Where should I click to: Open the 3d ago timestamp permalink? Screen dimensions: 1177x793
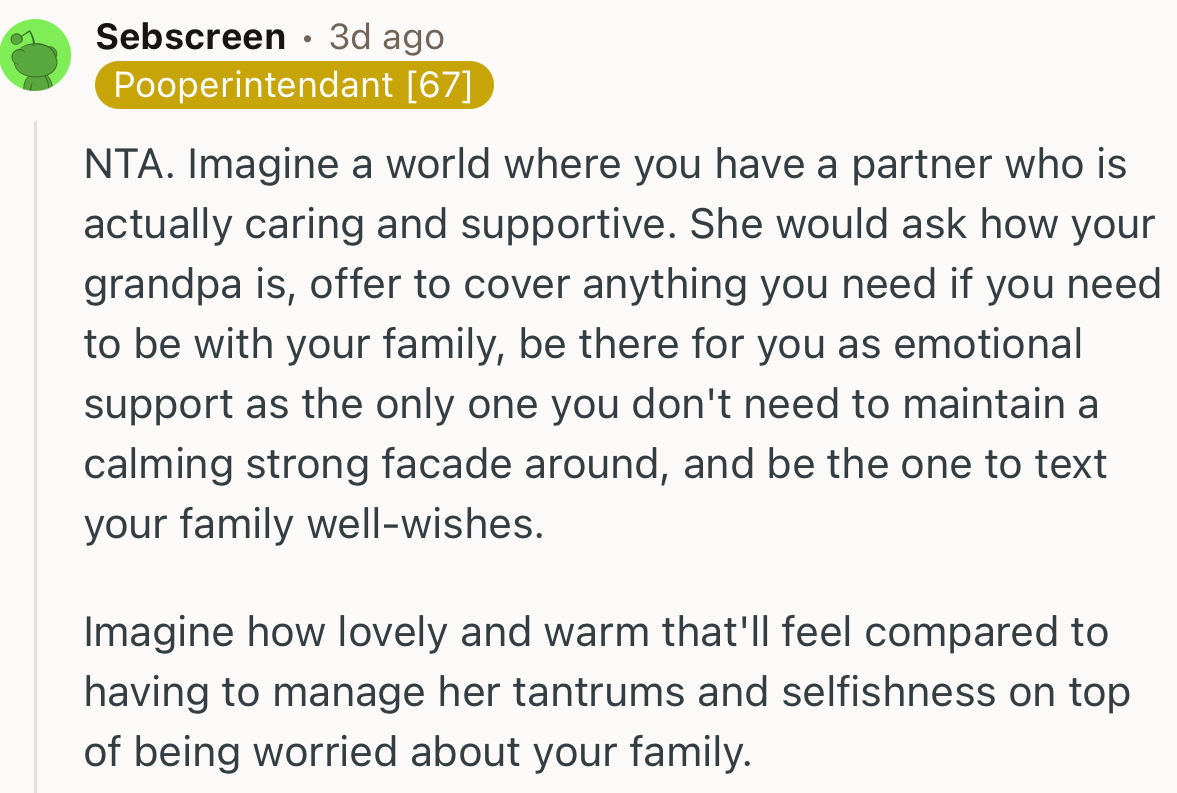coord(385,36)
